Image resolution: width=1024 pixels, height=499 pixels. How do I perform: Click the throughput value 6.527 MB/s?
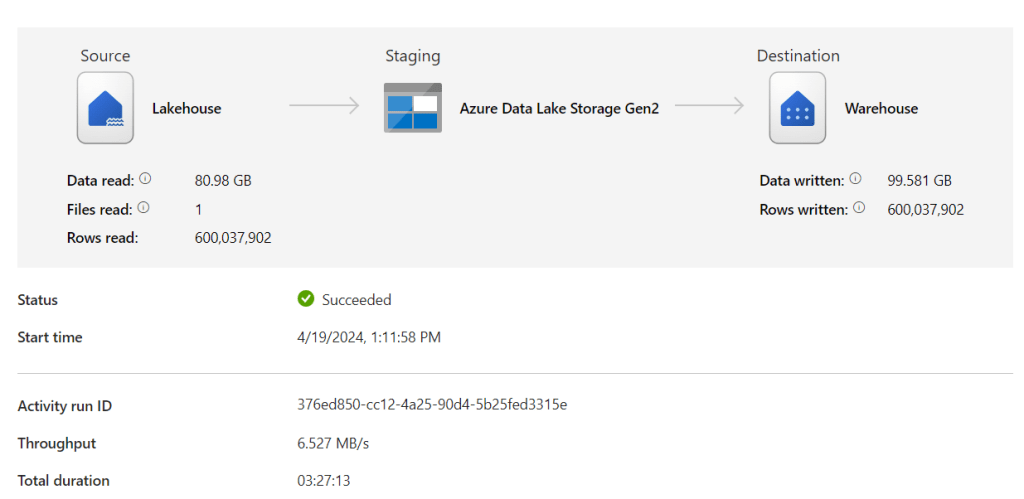pos(334,443)
